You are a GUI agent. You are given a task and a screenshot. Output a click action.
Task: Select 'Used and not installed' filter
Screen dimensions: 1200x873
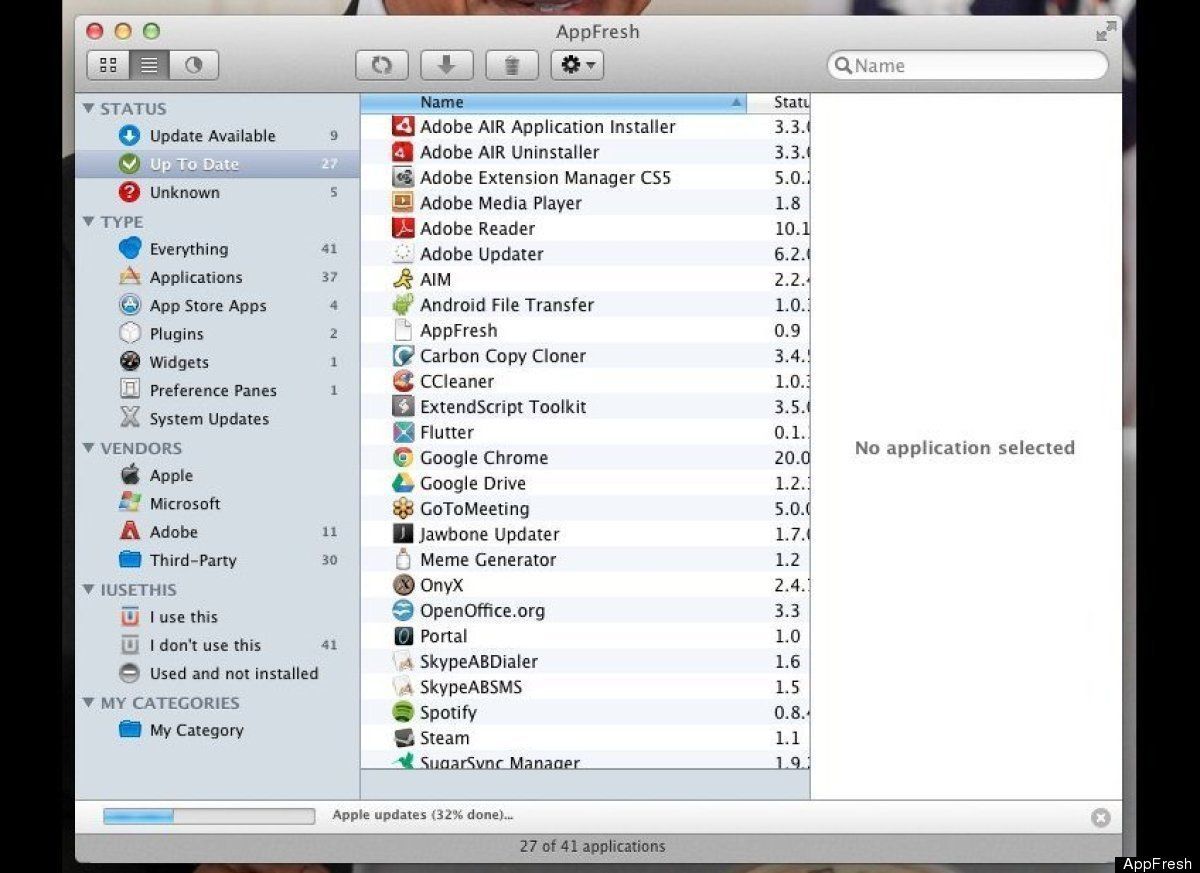click(217, 673)
